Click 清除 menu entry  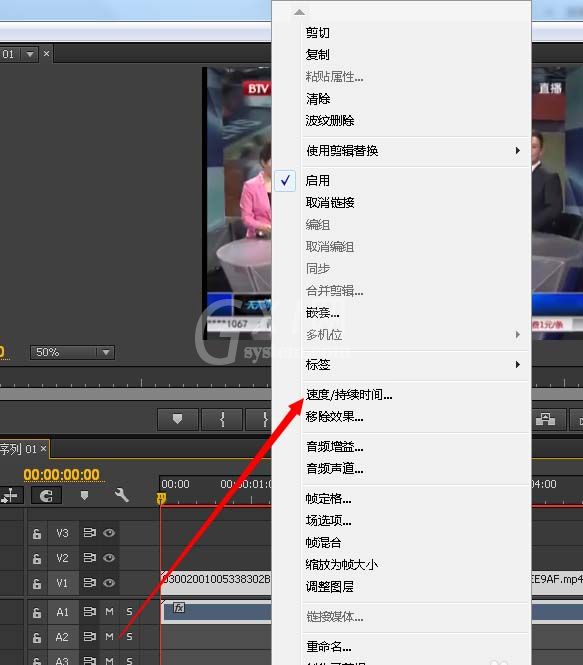[x=318, y=99]
